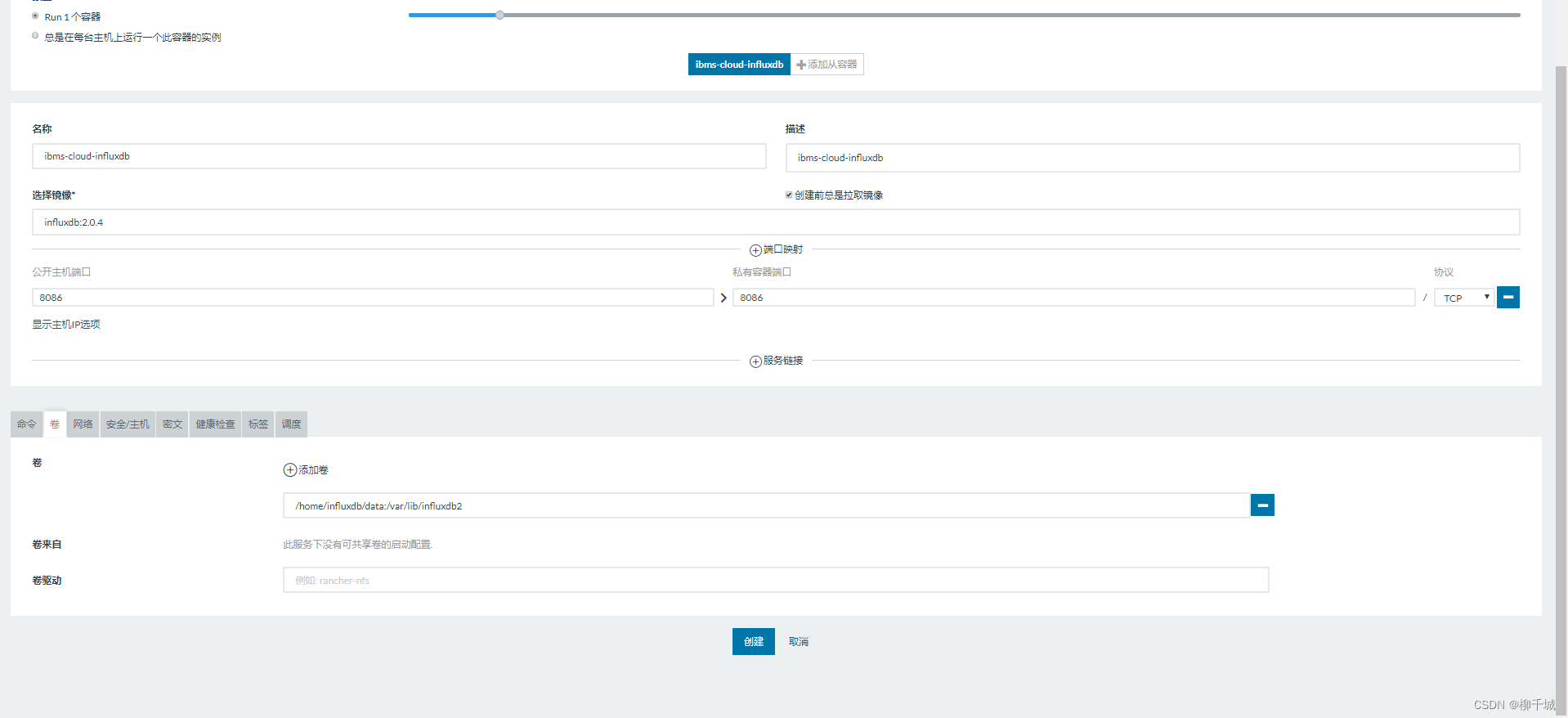Switch to the 标签 tab

258,424
